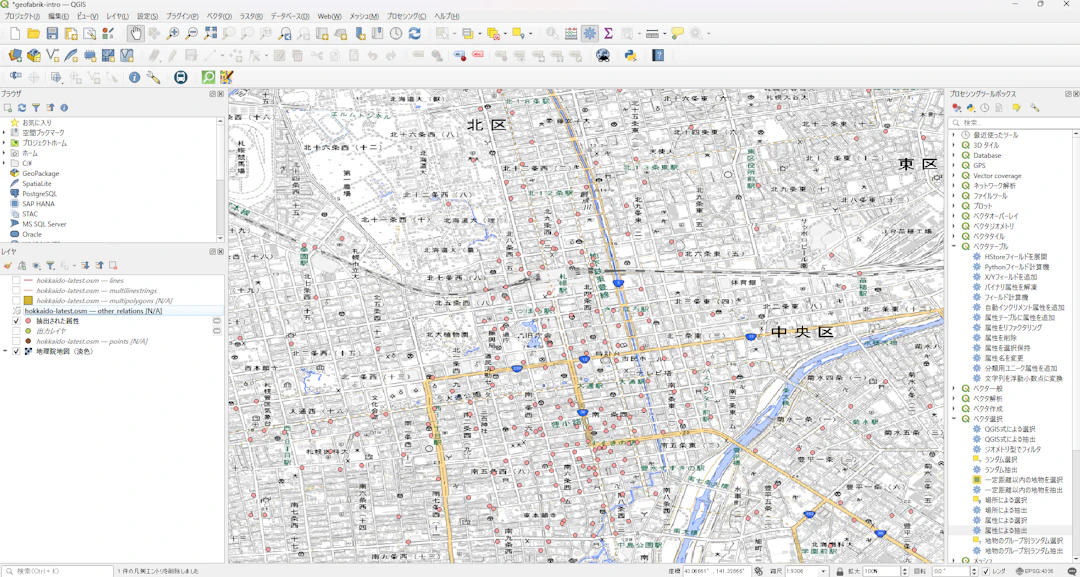Toggle visibility of hokkaido-latest.osm points layer
Image resolution: width=1080 pixels, height=577 pixels.
17,342
